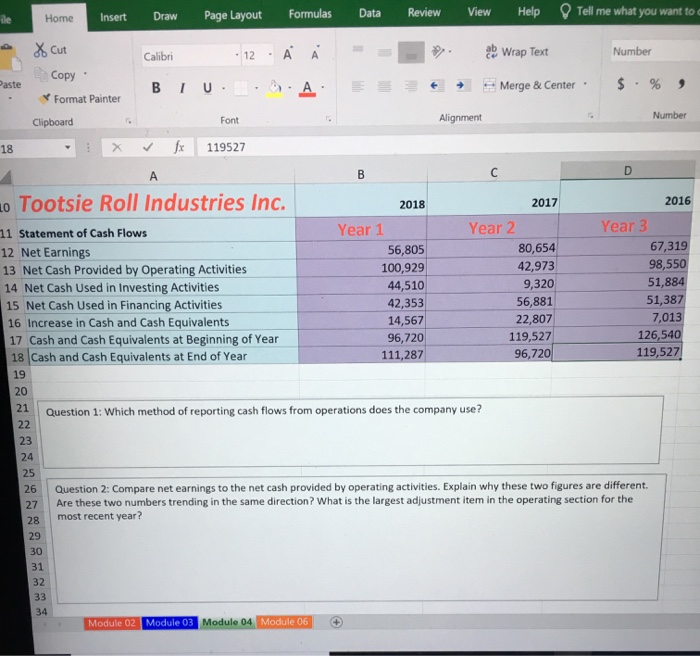The width and height of the screenshot is (700, 656).
Task: Open the Draw ribbon tab
Action: point(165,16)
